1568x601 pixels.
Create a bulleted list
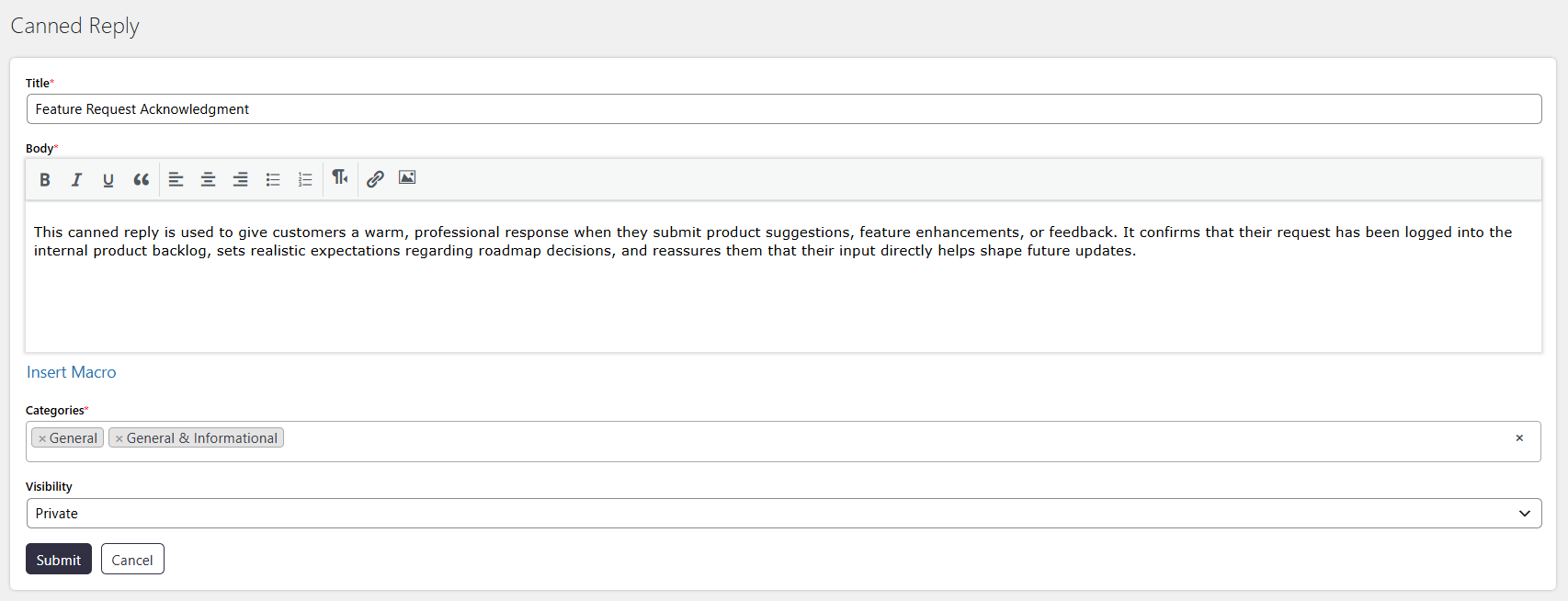pyautogui.click(x=273, y=180)
